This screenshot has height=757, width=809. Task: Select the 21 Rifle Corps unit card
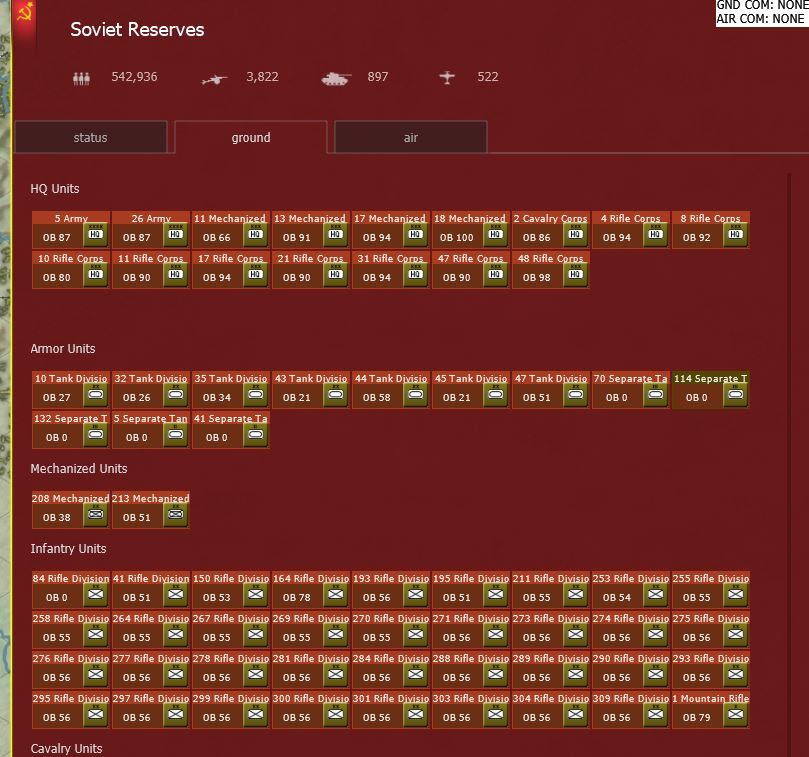click(x=311, y=270)
